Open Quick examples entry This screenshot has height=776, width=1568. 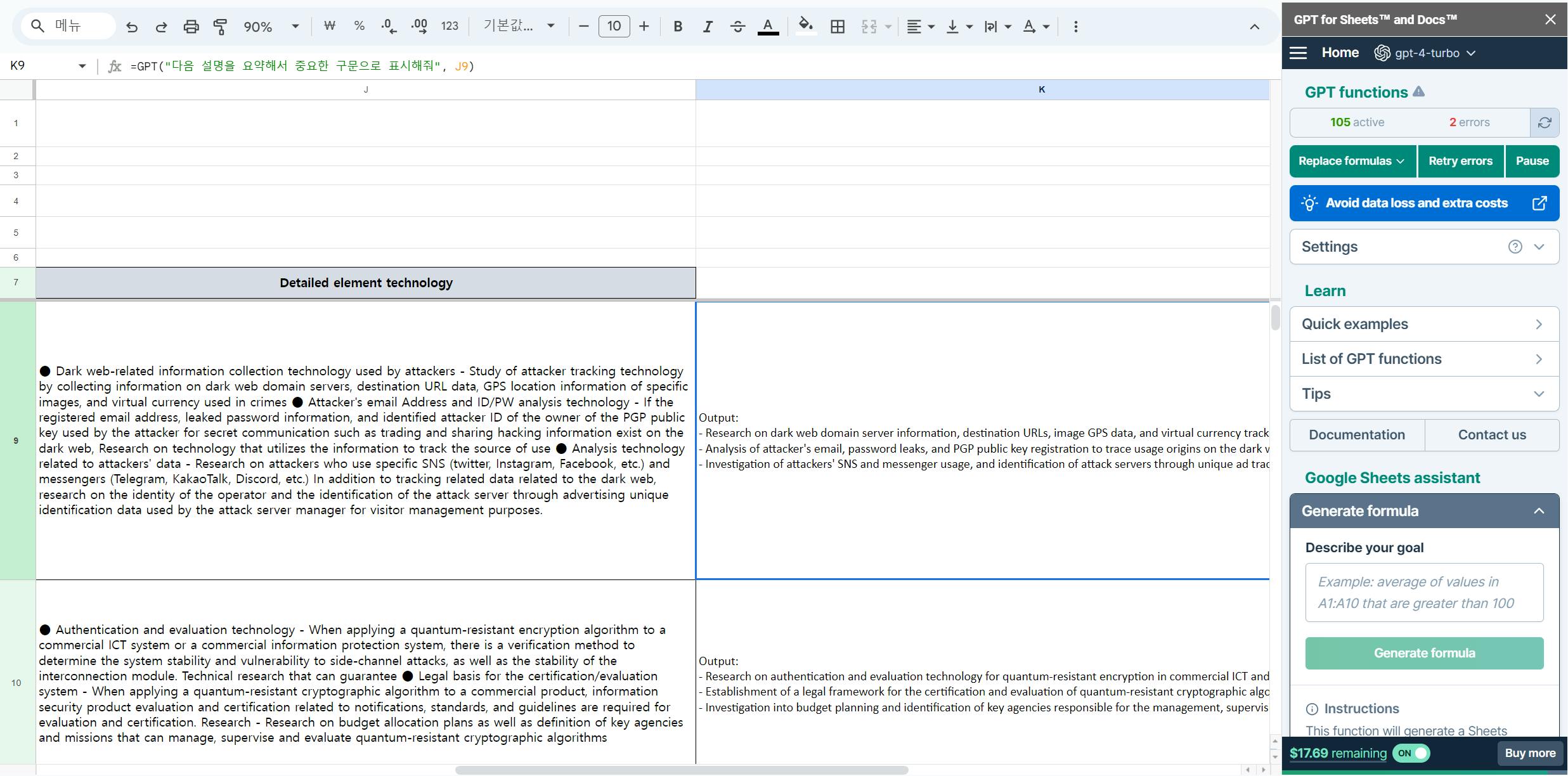coord(1423,324)
